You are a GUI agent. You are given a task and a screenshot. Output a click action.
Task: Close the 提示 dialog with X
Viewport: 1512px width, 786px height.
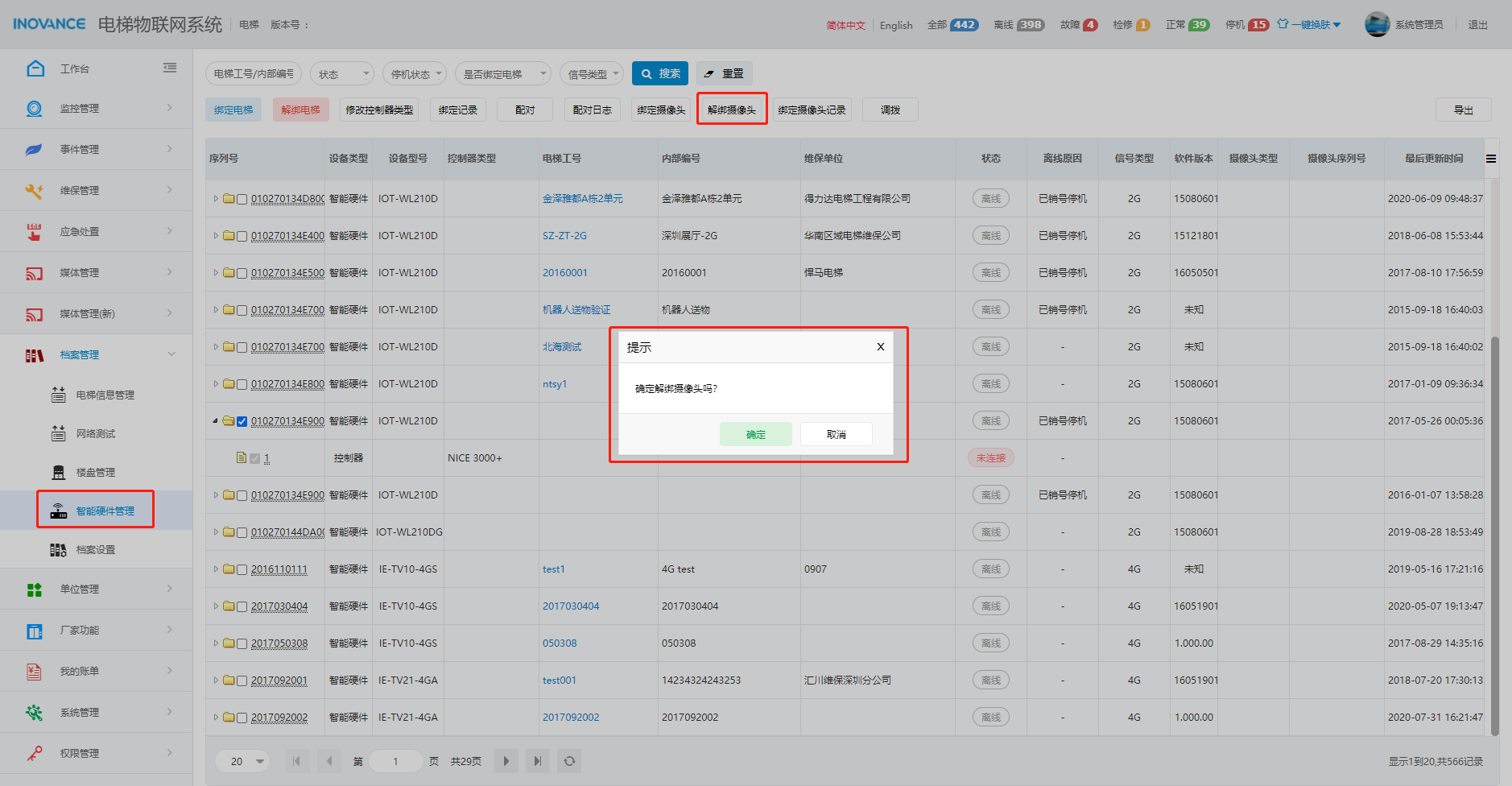(x=880, y=347)
